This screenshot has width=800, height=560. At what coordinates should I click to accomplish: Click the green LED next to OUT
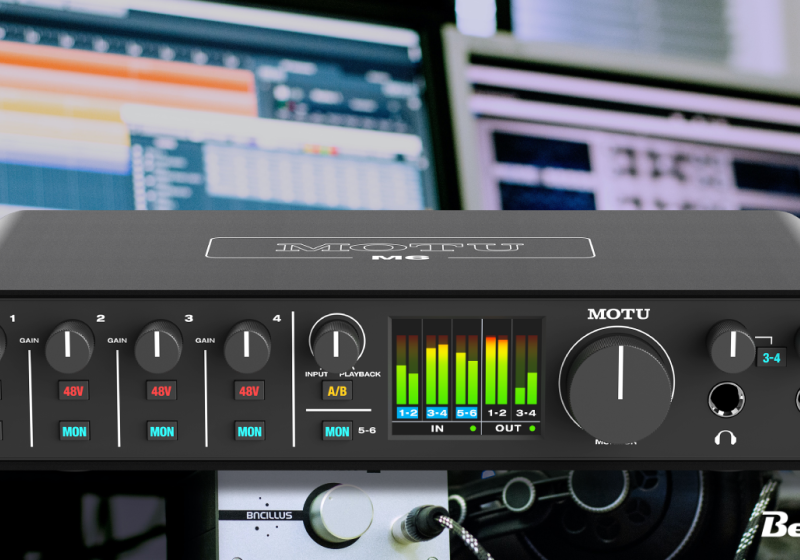tap(532, 428)
